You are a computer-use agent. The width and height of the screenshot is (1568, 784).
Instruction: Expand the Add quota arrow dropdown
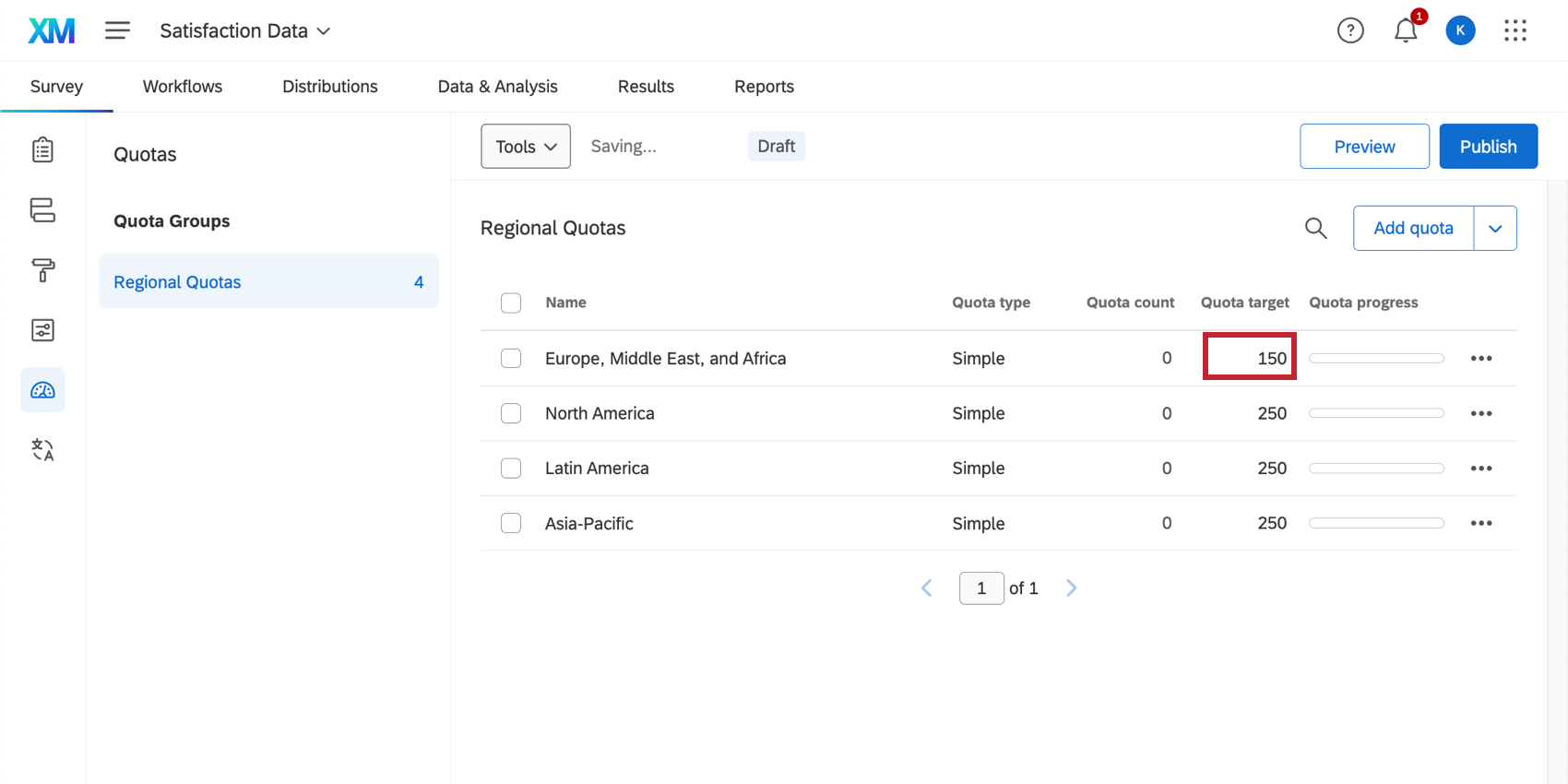click(1495, 229)
